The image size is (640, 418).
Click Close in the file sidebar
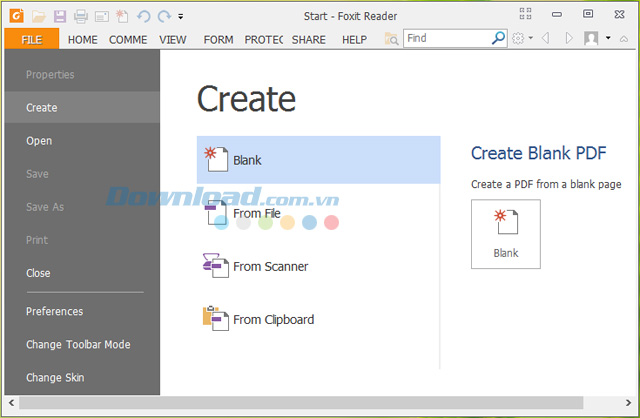[38, 273]
